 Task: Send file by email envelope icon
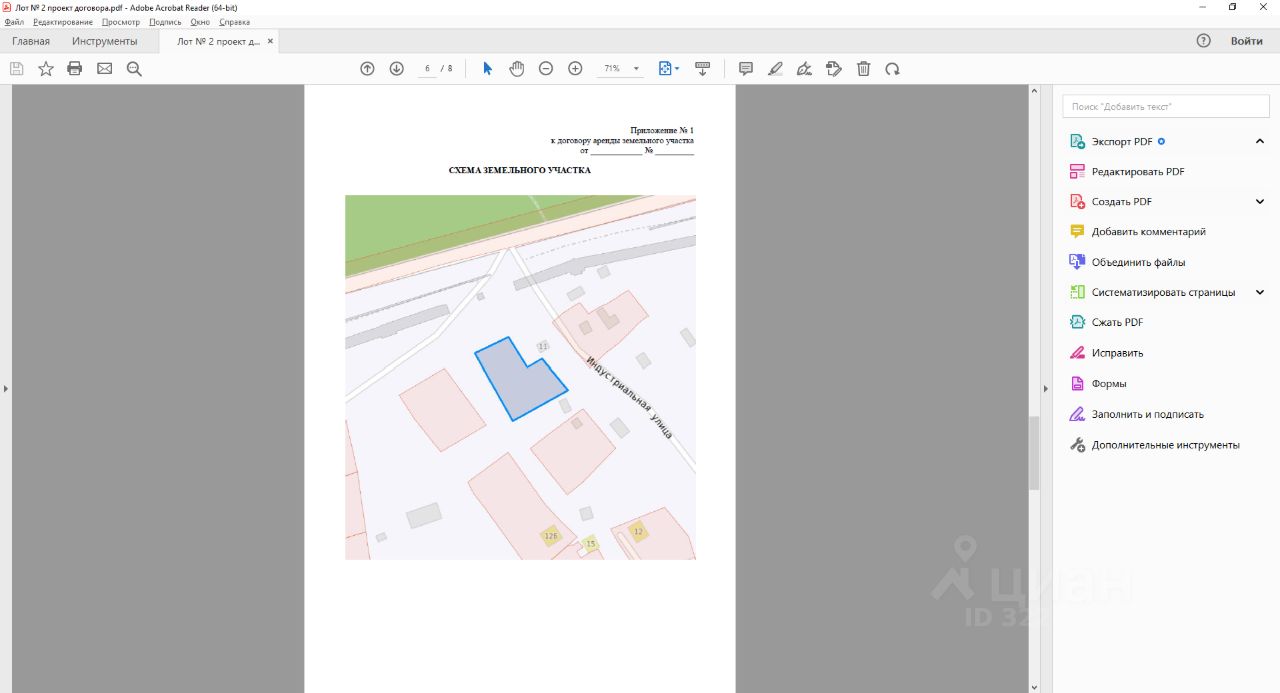tap(104, 69)
